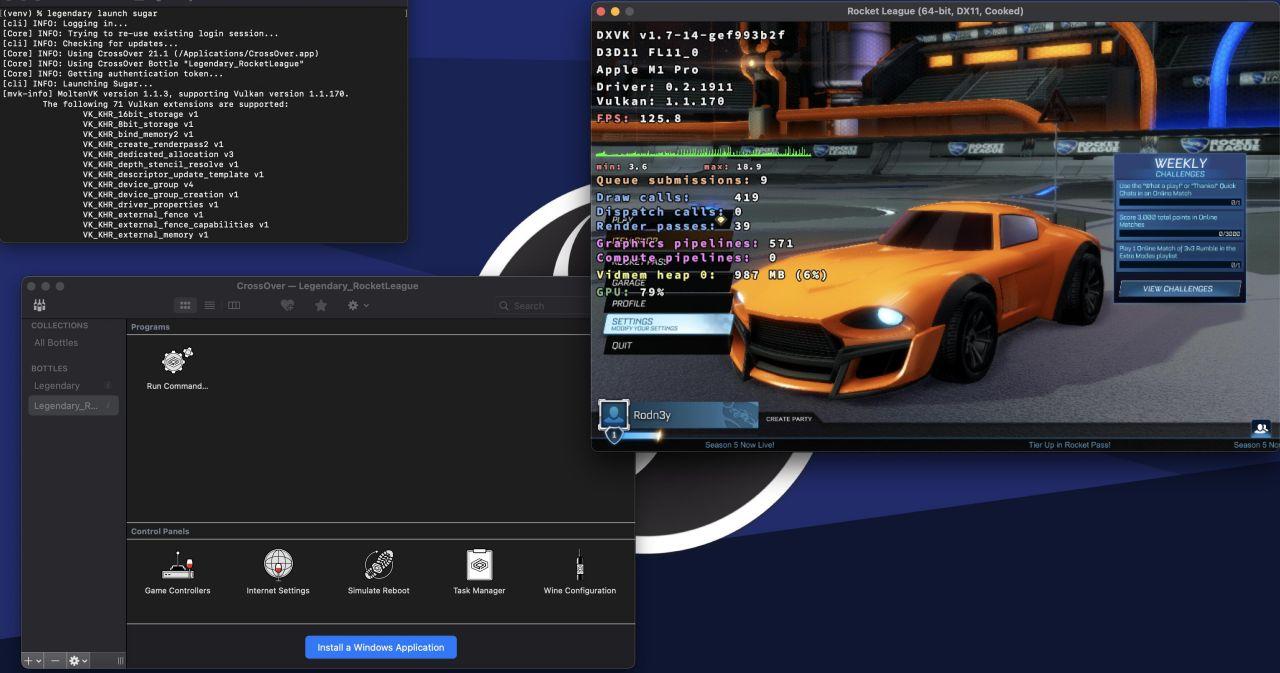Click the quick chat challenge progress bar
The width and height of the screenshot is (1280, 673).
1180,202
